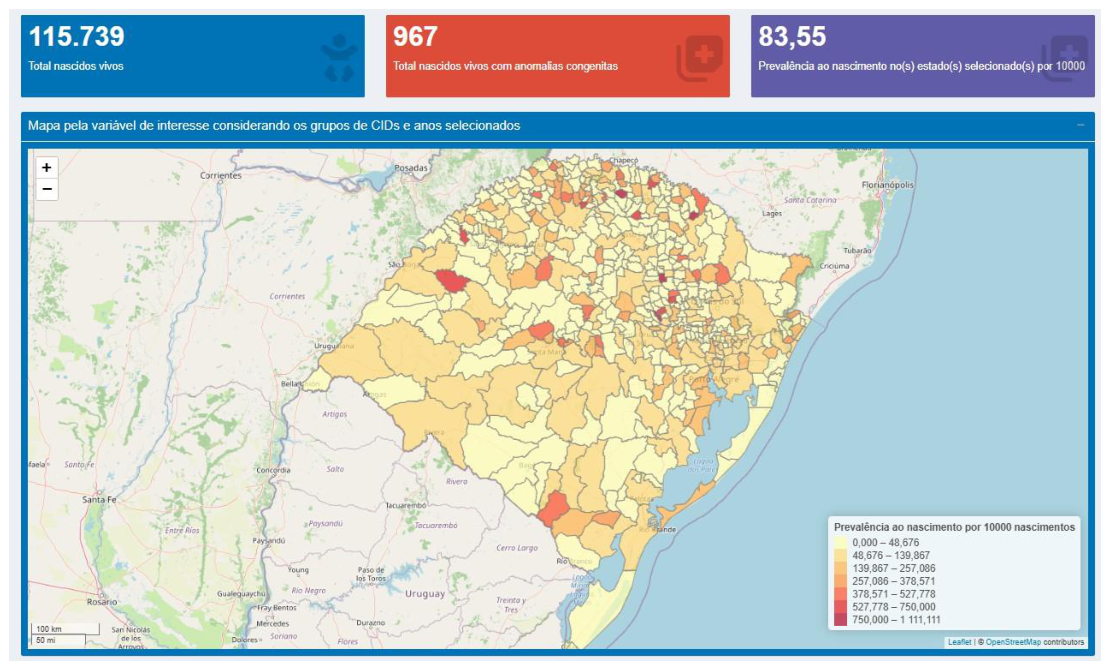Click the 'Prevalência ao nascimento no(s) estado(s)' label
This screenshot has width=1109, height=669.
[922, 66]
